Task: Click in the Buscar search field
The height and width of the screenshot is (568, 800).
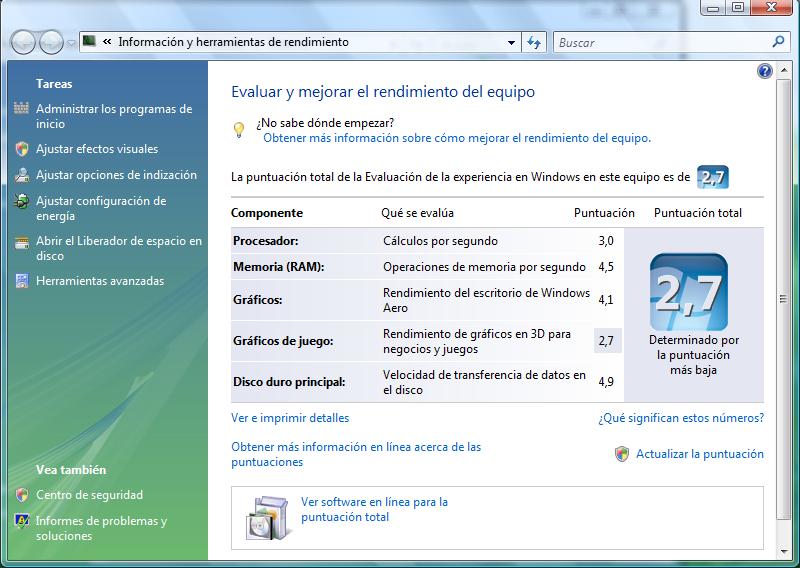Action: (x=660, y=42)
